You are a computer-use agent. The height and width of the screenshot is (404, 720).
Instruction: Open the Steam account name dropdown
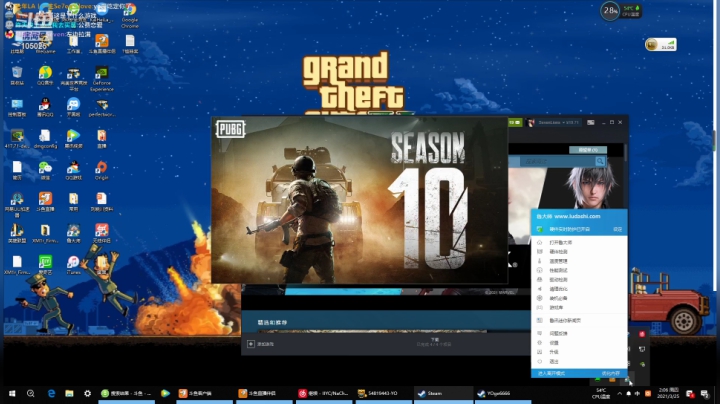point(558,123)
